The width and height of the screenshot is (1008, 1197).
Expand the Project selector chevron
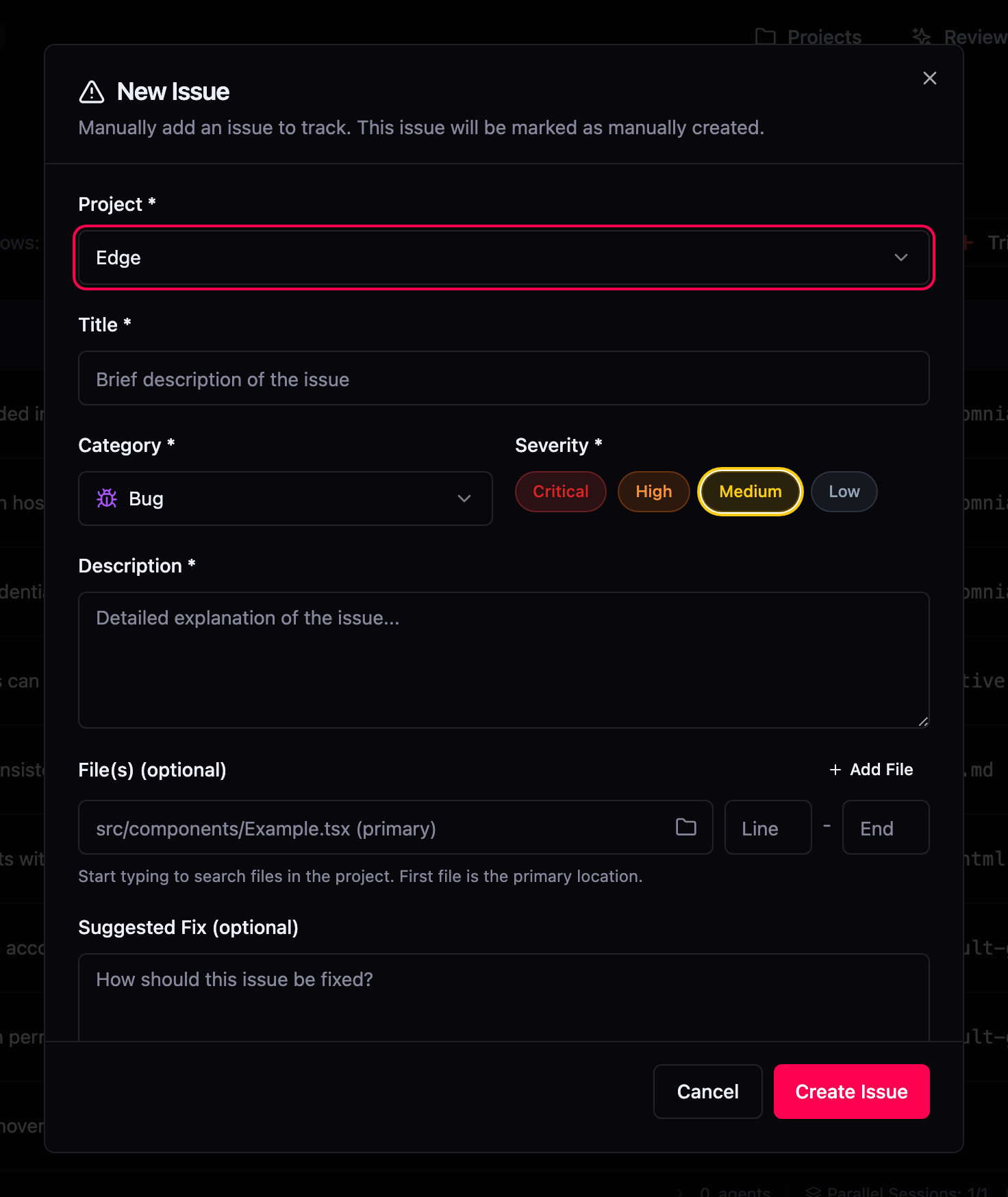click(900, 258)
